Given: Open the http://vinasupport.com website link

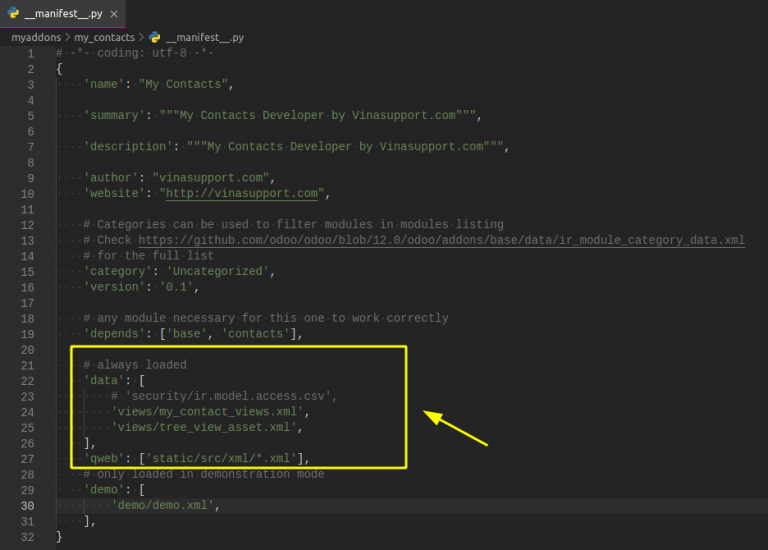Looking at the screenshot, I should point(242,193).
